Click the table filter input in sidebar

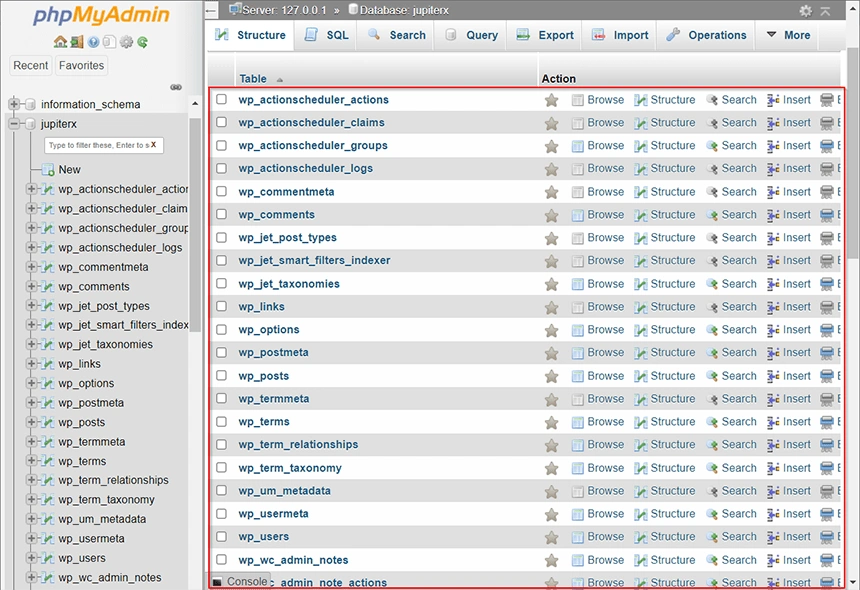(96, 145)
